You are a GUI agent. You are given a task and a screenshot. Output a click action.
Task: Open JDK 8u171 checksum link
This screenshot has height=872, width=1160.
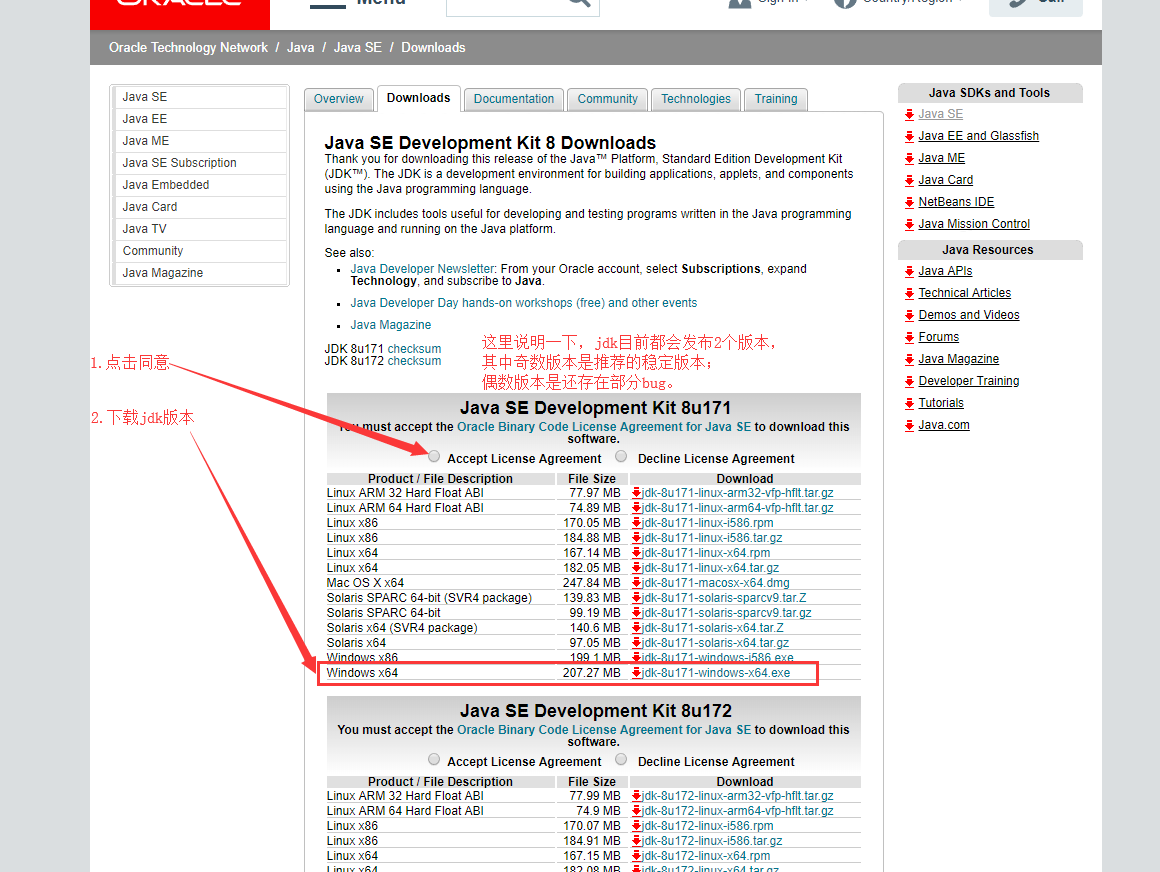pos(414,348)
